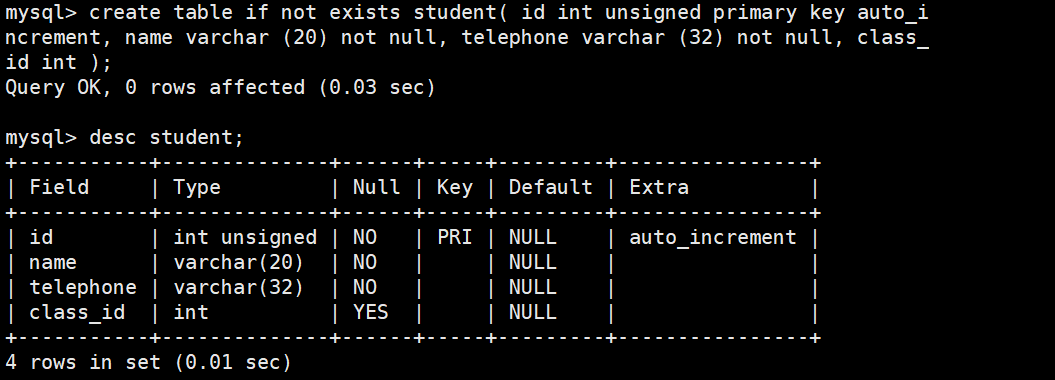The height and width of the screenshot is (380, 1055).
Task: Click the 'desc student;' command text
Action: (166, 137)
